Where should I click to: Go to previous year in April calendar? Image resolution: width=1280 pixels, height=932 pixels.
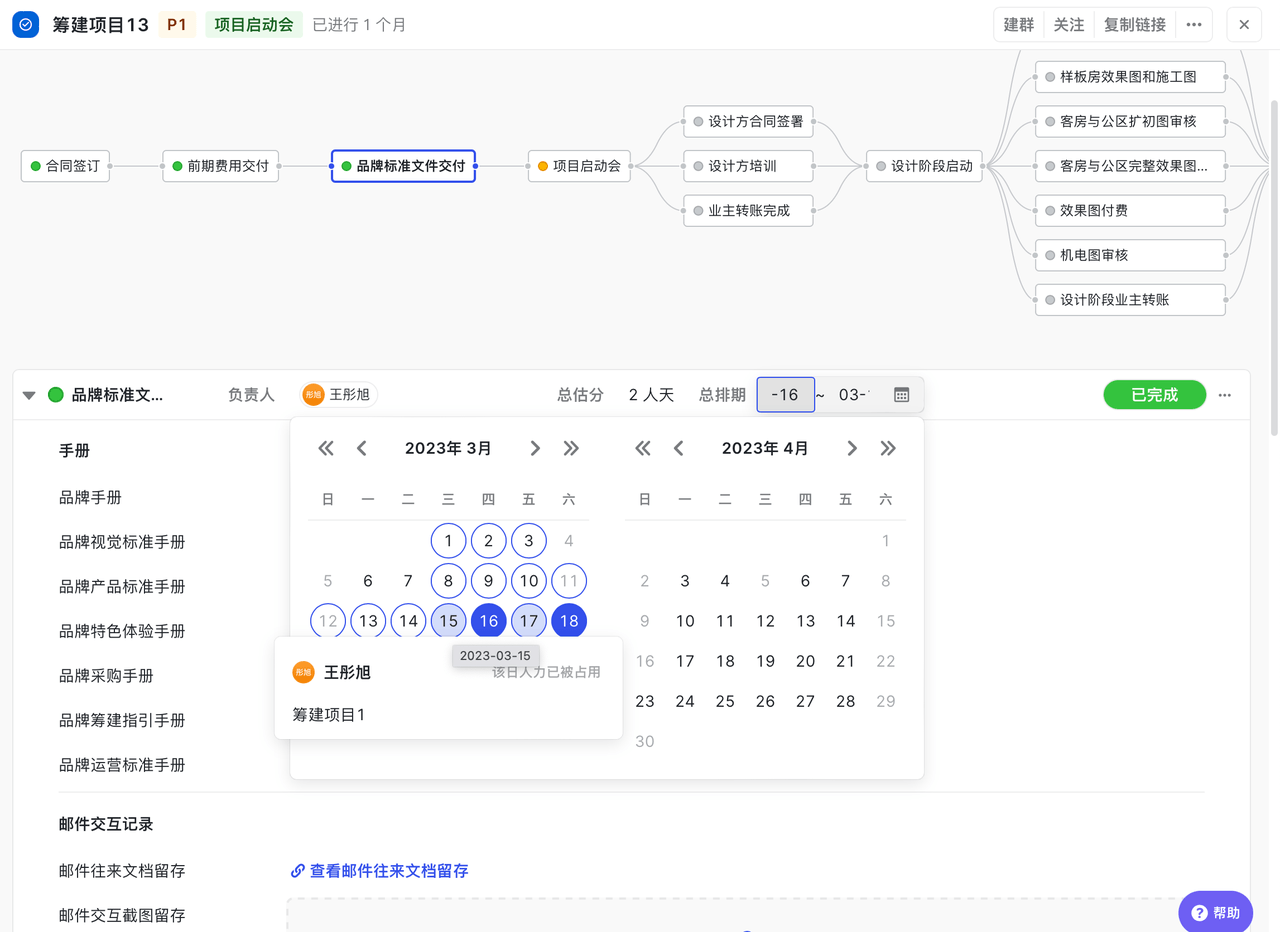643,448
